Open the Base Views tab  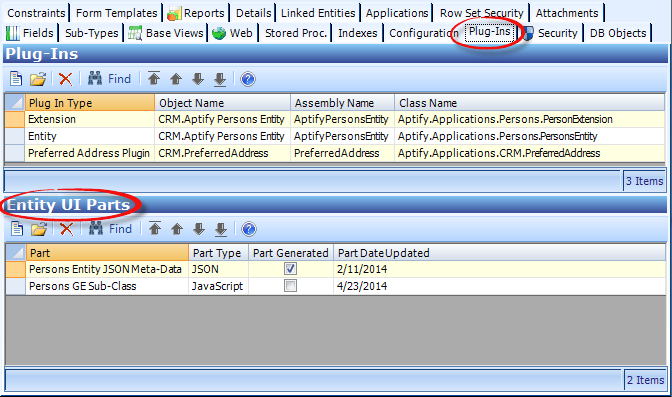point(166,33)
